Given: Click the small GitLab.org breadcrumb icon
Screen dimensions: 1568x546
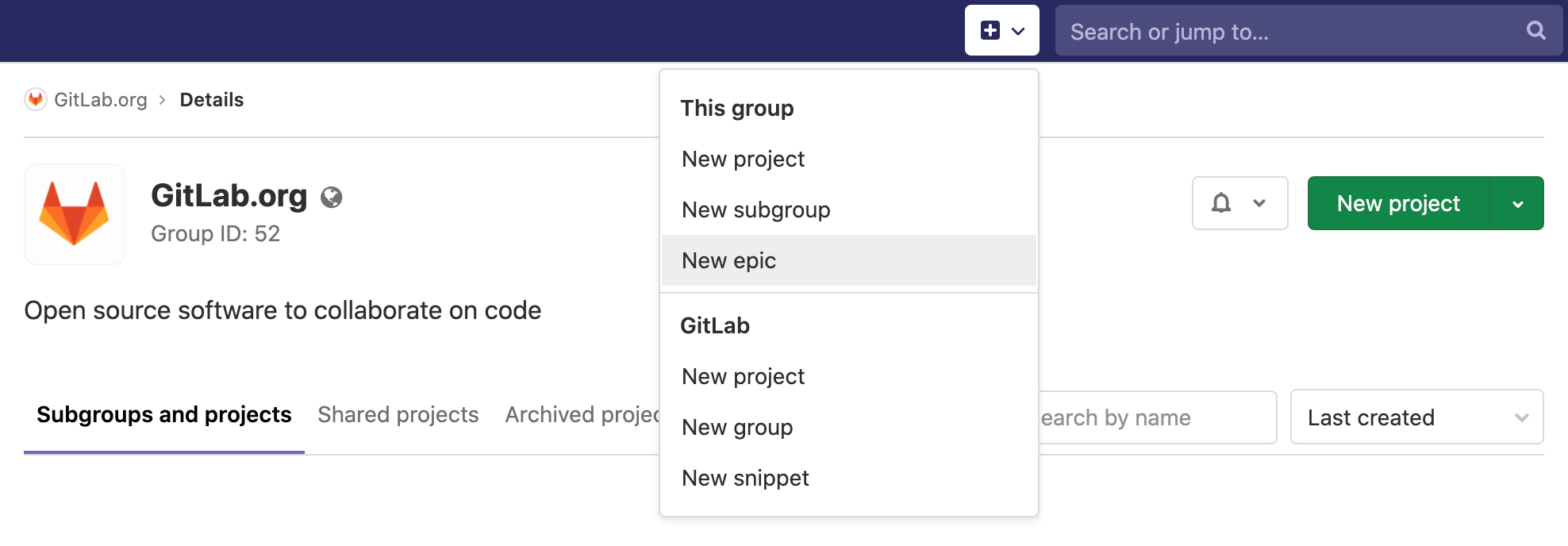Looking at the screenshot, I should (x=36, y=99).
